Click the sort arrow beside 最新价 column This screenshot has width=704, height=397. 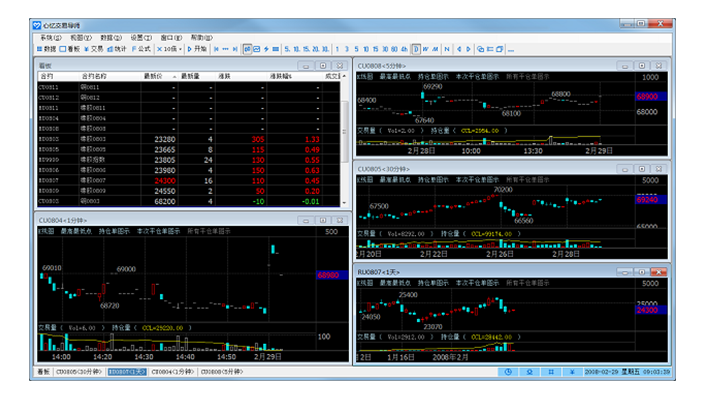(174, 77)
